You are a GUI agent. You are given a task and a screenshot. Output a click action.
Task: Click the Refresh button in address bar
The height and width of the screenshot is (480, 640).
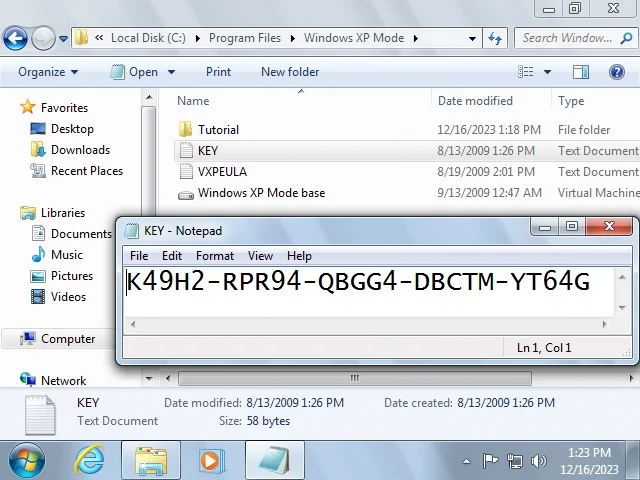pyautogui.click(x=495, y=38)
